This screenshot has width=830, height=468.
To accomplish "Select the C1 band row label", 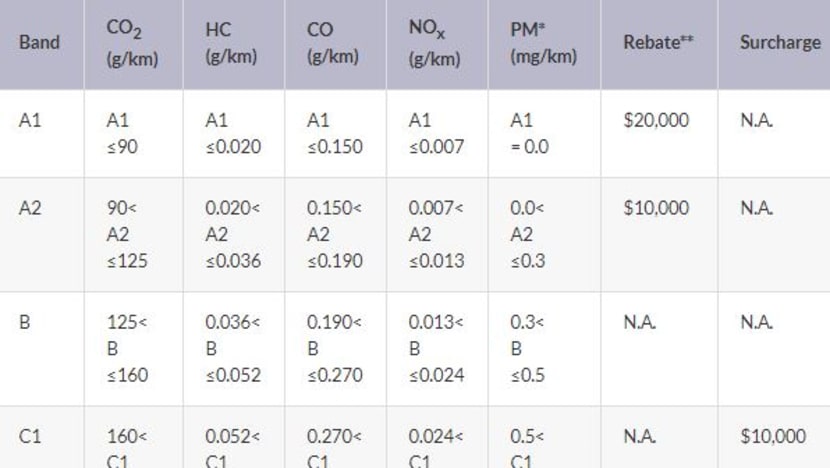I will coord(30,436).
